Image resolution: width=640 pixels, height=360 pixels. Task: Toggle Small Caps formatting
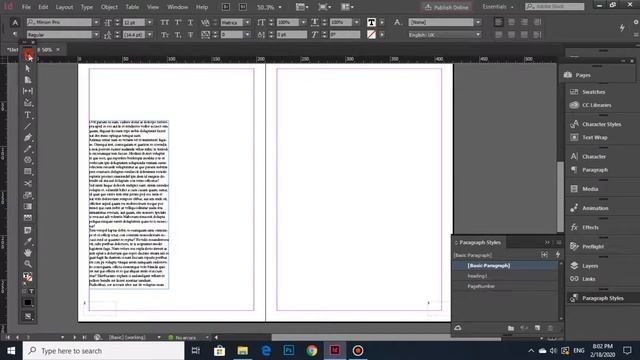tap(164, 35)
